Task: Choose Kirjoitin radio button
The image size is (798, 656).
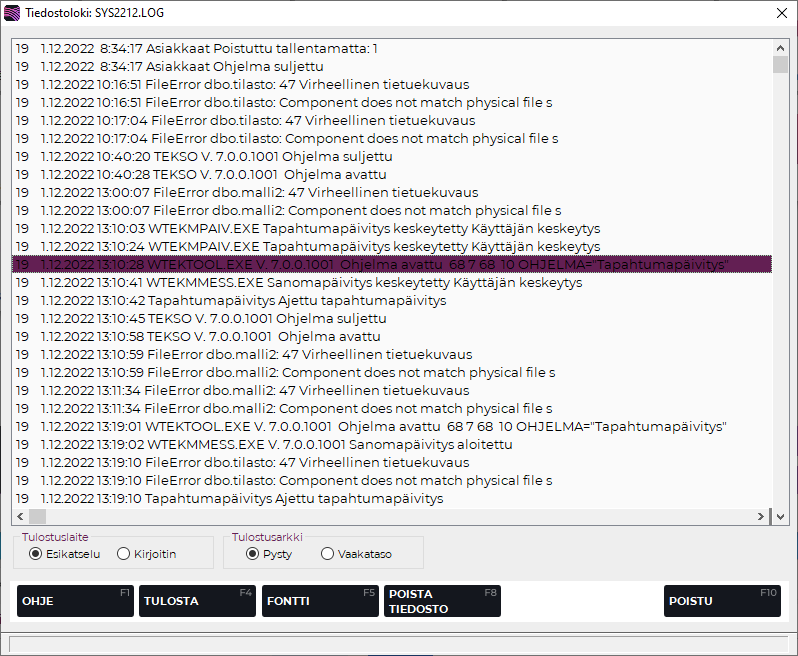Action: (x=124, y=554)
